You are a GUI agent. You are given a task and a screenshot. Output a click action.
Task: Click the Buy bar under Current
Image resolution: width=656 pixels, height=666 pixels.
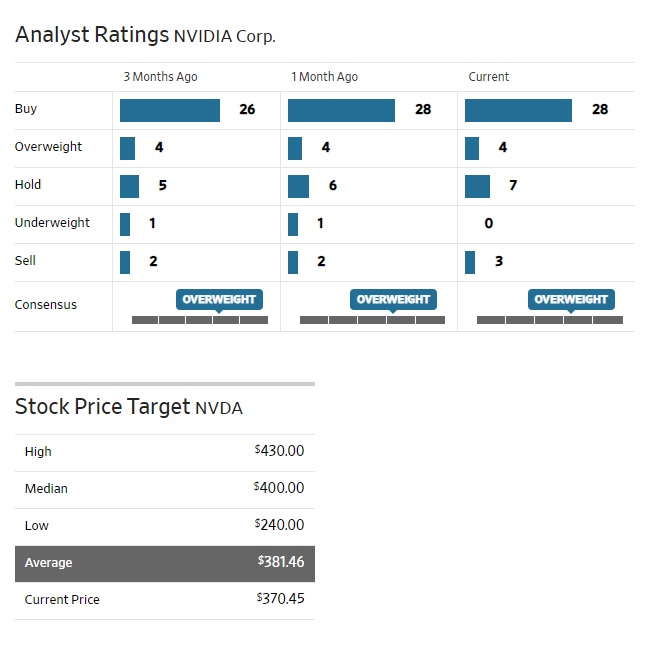pos(518,110)
